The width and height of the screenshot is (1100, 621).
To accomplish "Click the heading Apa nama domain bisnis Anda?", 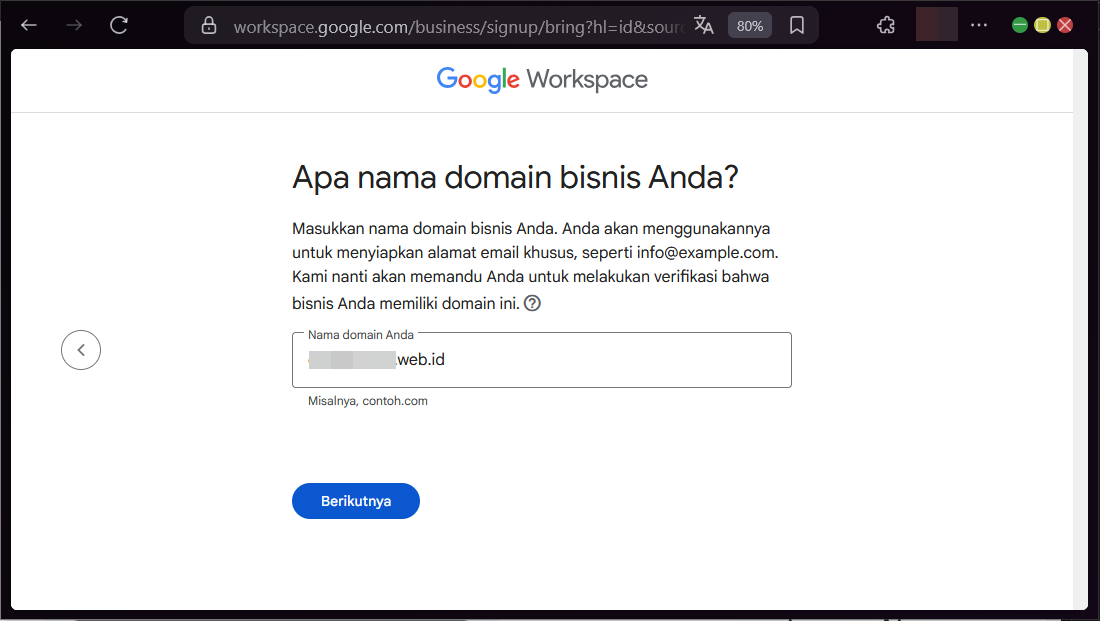I will (515, 177).
